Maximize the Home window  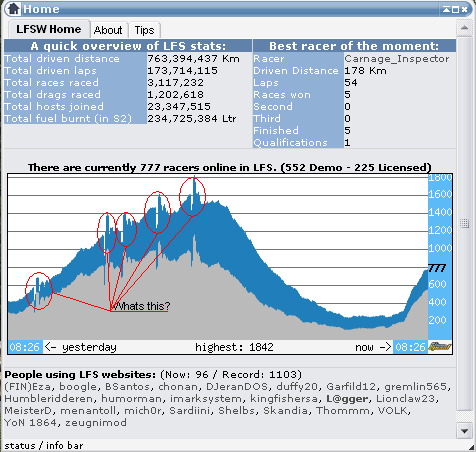pyautogui.click(x=455, y=9)
